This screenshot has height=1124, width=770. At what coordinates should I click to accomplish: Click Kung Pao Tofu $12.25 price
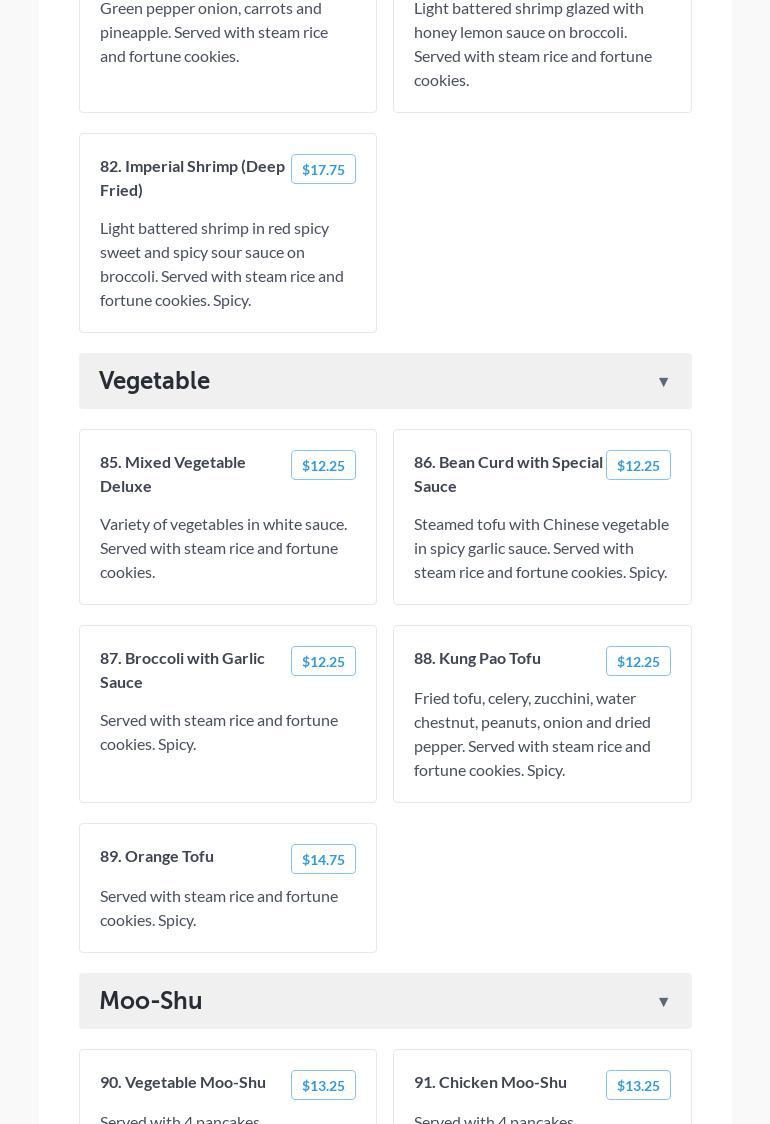638,662
